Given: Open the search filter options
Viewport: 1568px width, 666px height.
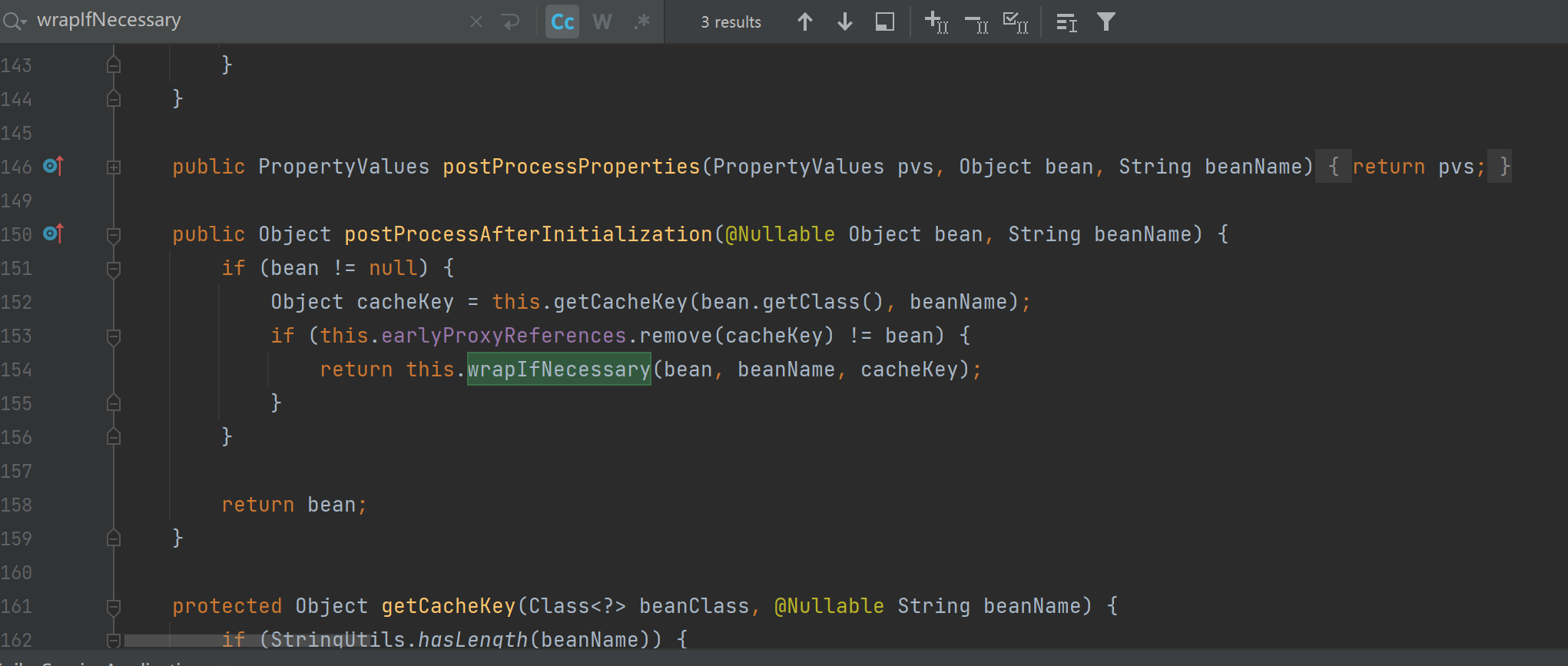Looking at the screenshot, I should click(1106, 22).
